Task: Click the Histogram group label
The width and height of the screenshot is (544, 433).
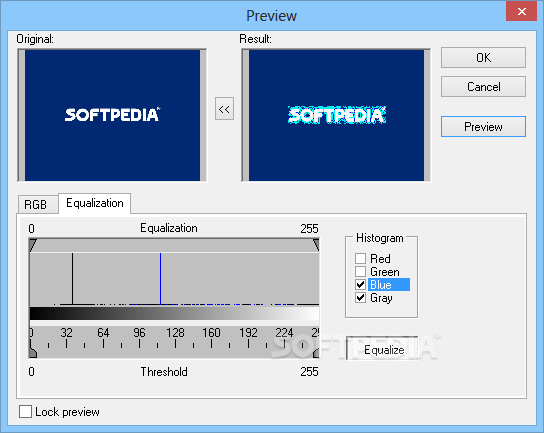Action: coord(380,238)
